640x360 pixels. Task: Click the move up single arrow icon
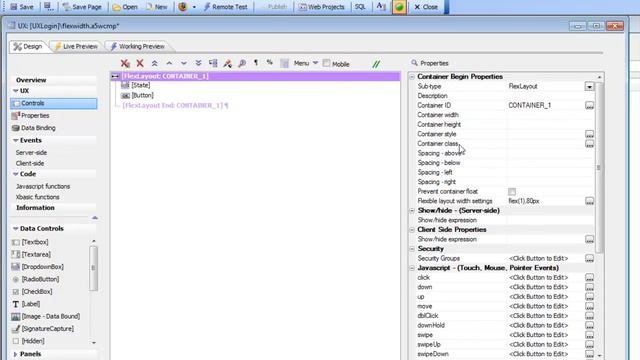click(x=169, y=63)
